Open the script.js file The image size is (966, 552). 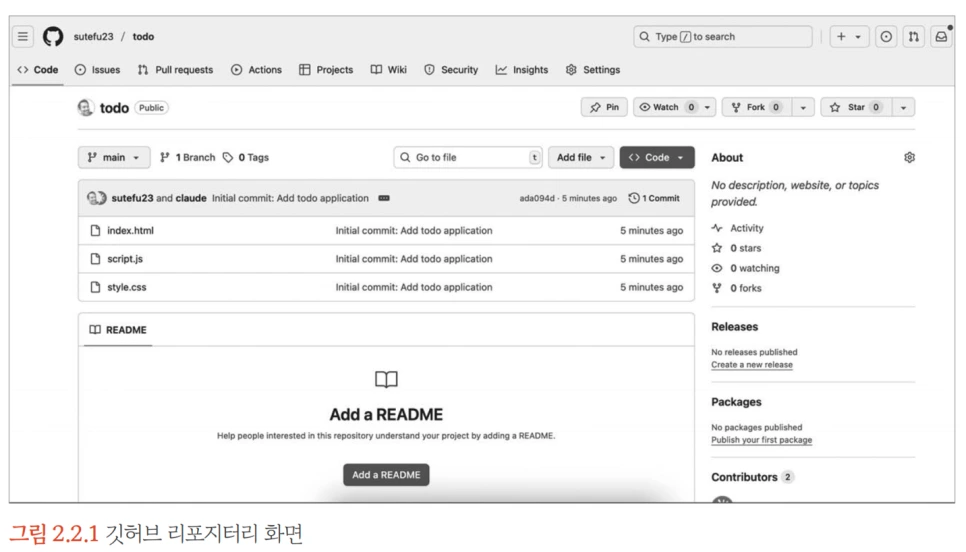point(125,259)
